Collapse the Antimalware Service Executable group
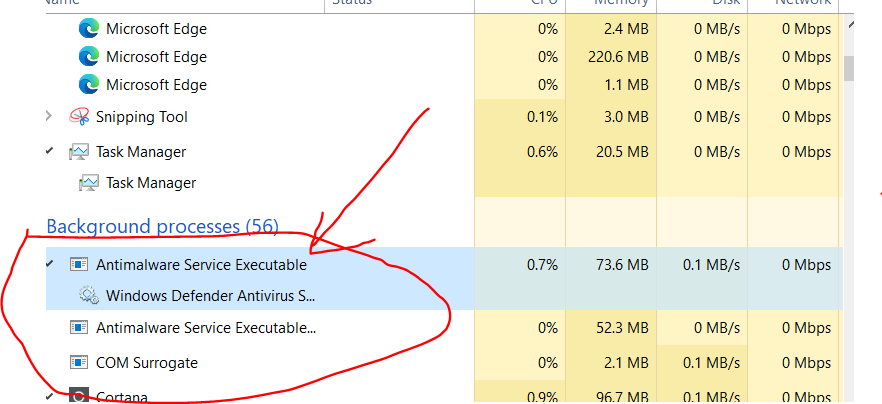This screenshot has width=882, height=404. (50, 263)
